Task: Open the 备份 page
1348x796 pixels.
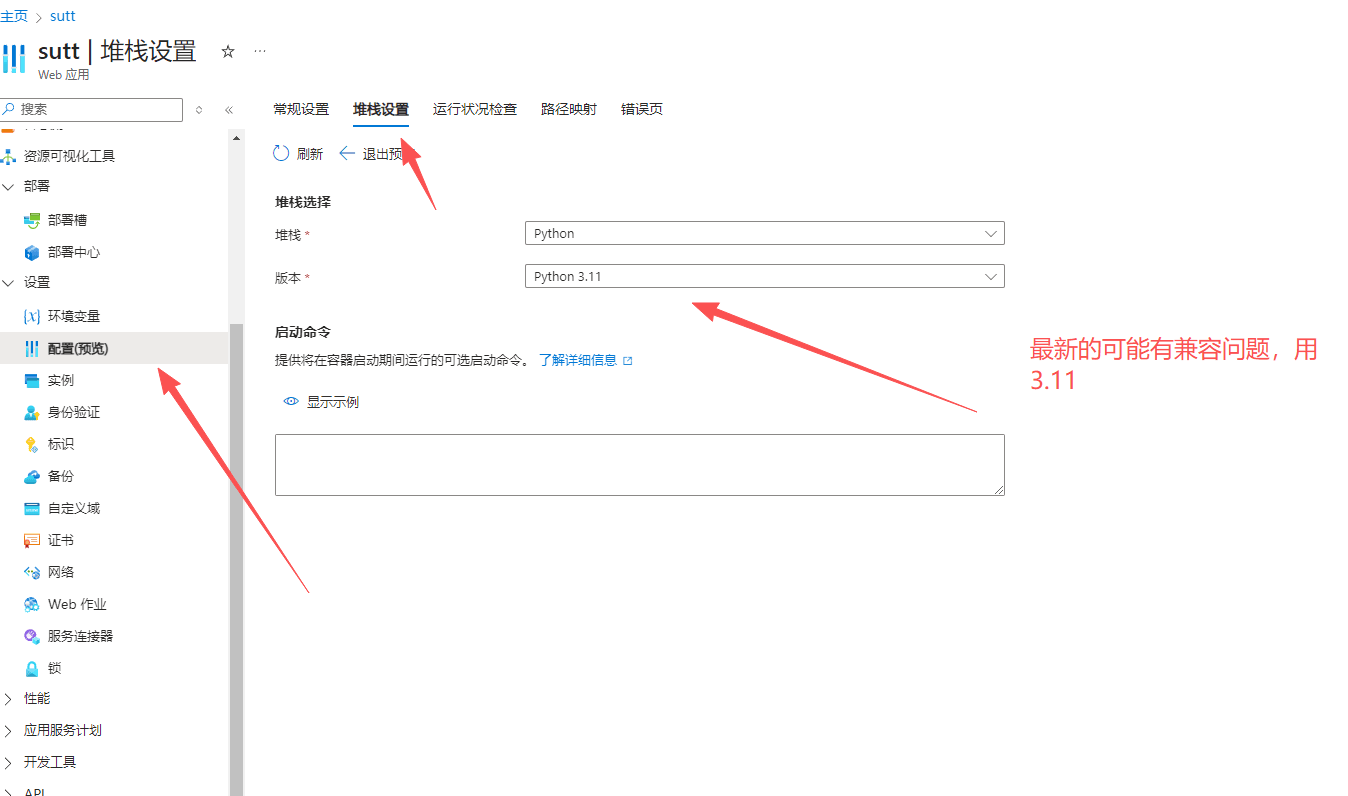Action: [x=60, y=476]
